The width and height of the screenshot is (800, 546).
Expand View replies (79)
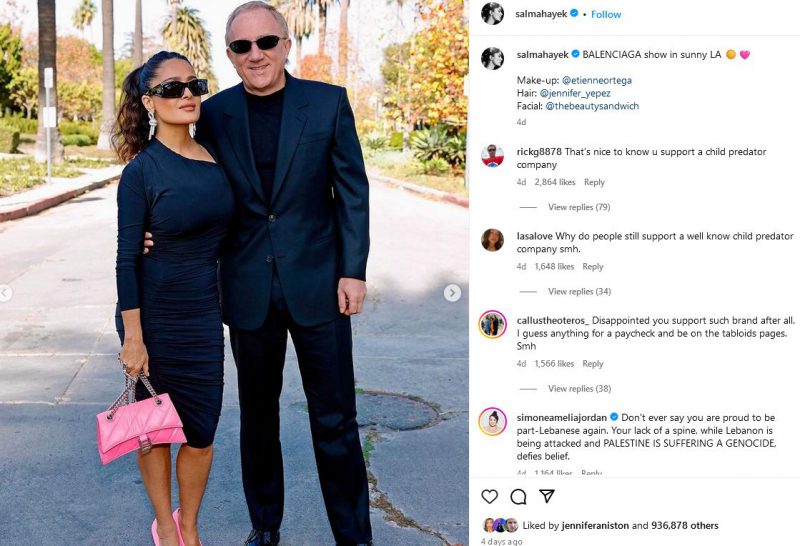click(579, 207)
